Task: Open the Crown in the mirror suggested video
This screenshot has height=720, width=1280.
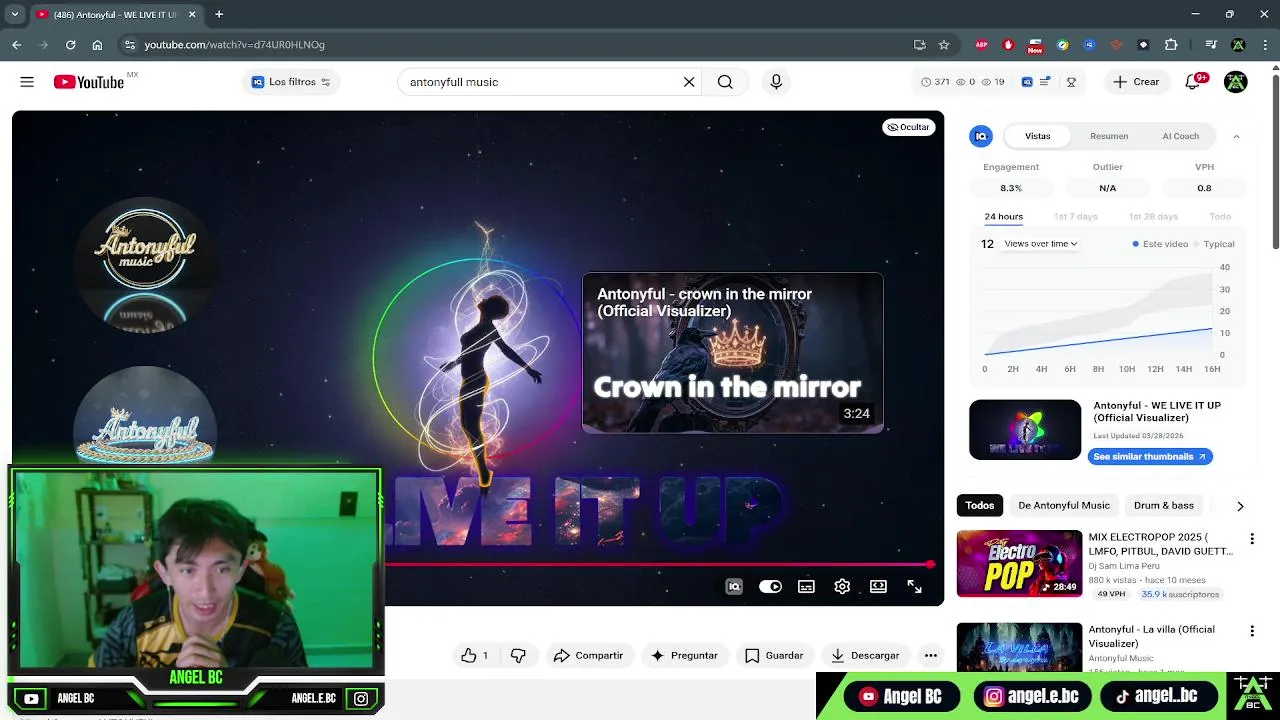Action: coord(733,353)
